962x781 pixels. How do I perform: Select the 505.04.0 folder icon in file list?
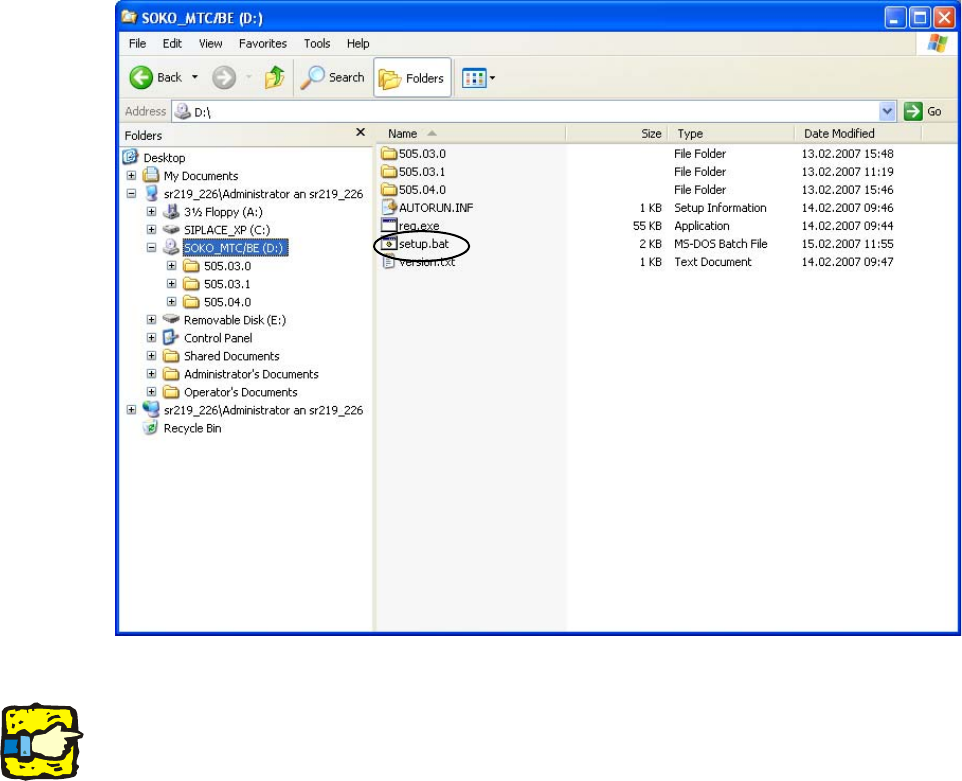coord(389,190)
